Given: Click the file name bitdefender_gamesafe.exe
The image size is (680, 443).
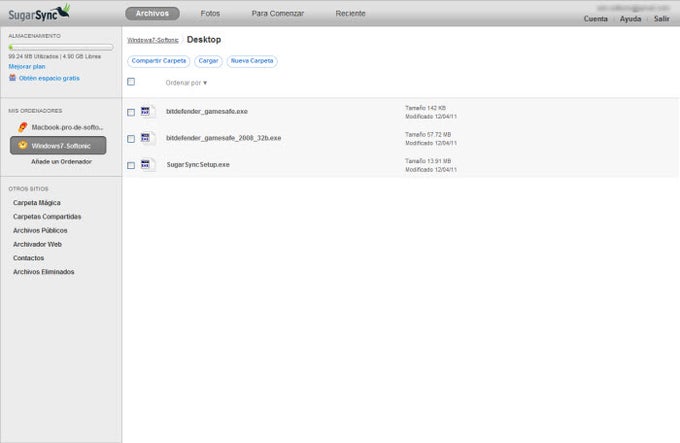Looking at the screenshot, I should pos(207,111).
